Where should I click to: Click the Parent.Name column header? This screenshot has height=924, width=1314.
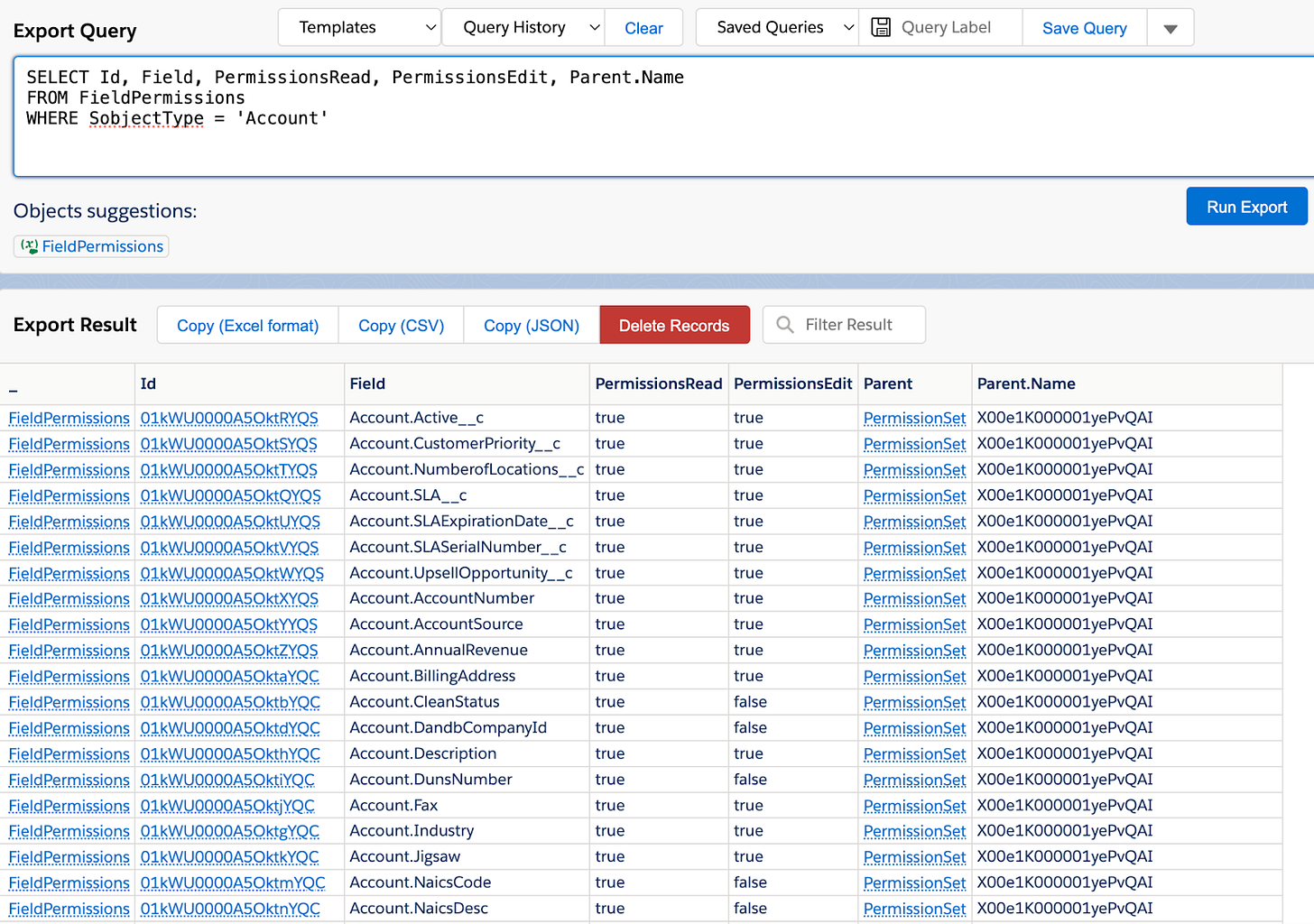1127,383
